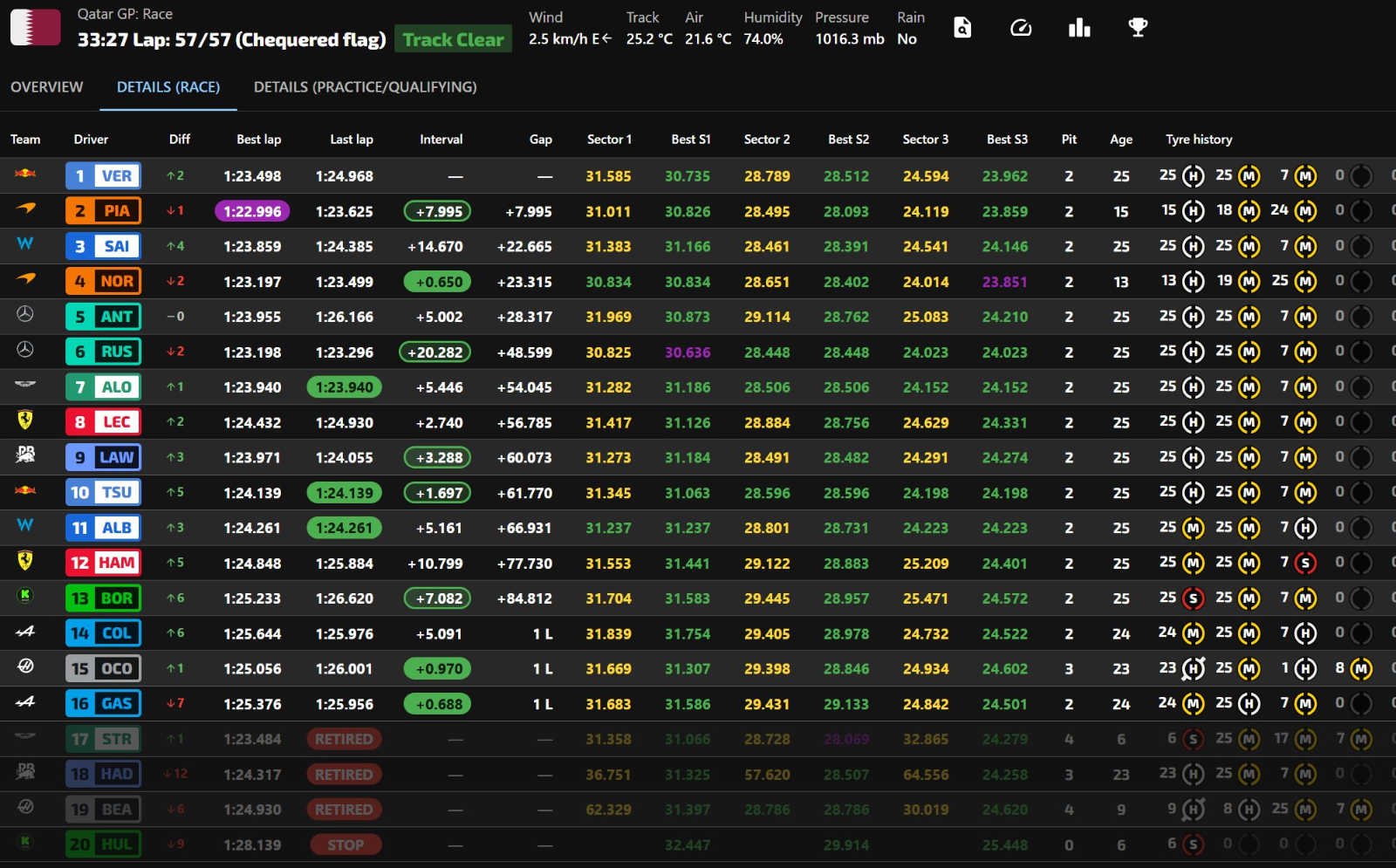Open the Details (Practice/Qualifying) tab
Image resolution: width=1396 pixels, height=868 pixels.
[x=365, y=87]
